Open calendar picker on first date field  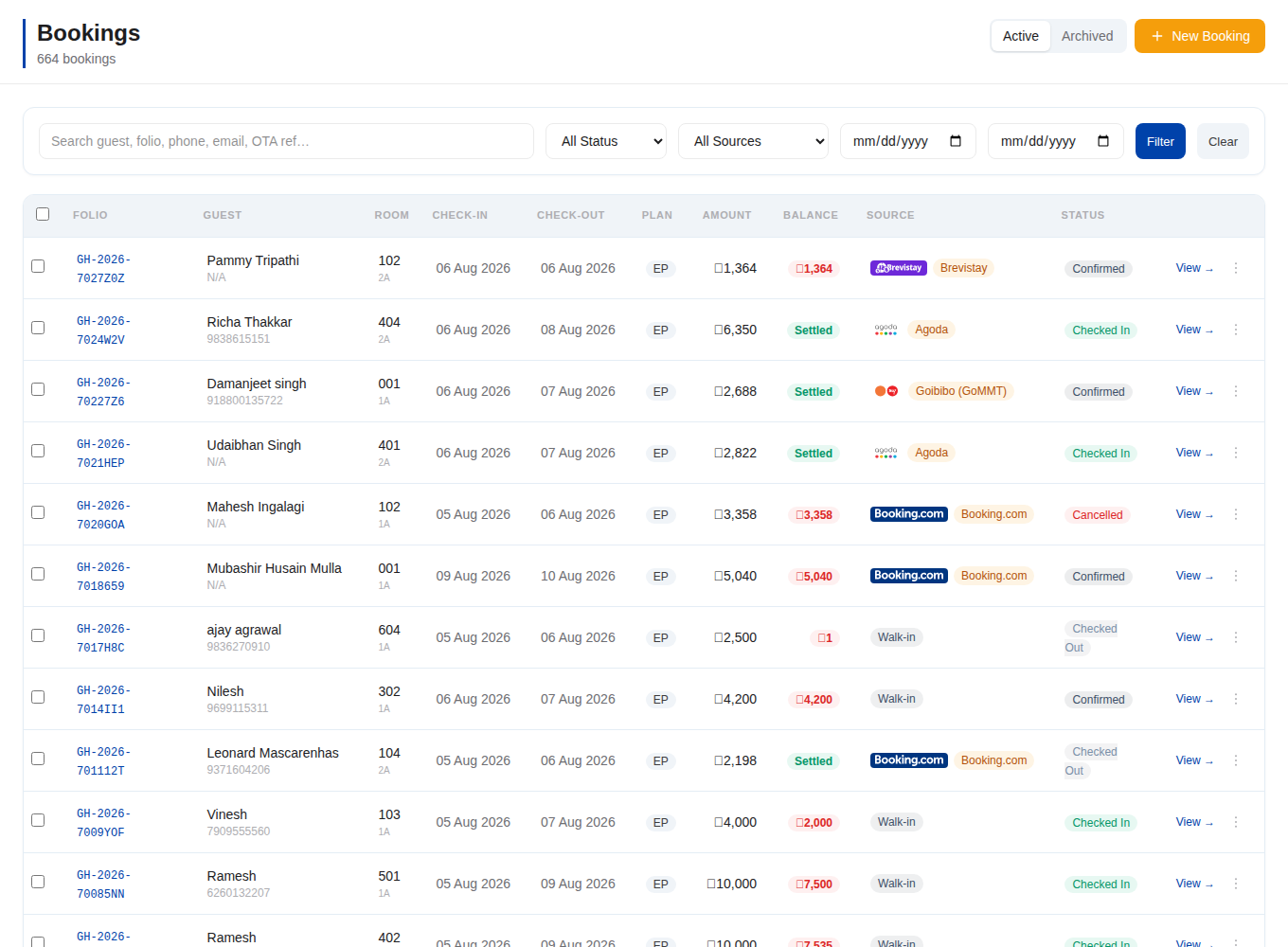pos(956,141)
